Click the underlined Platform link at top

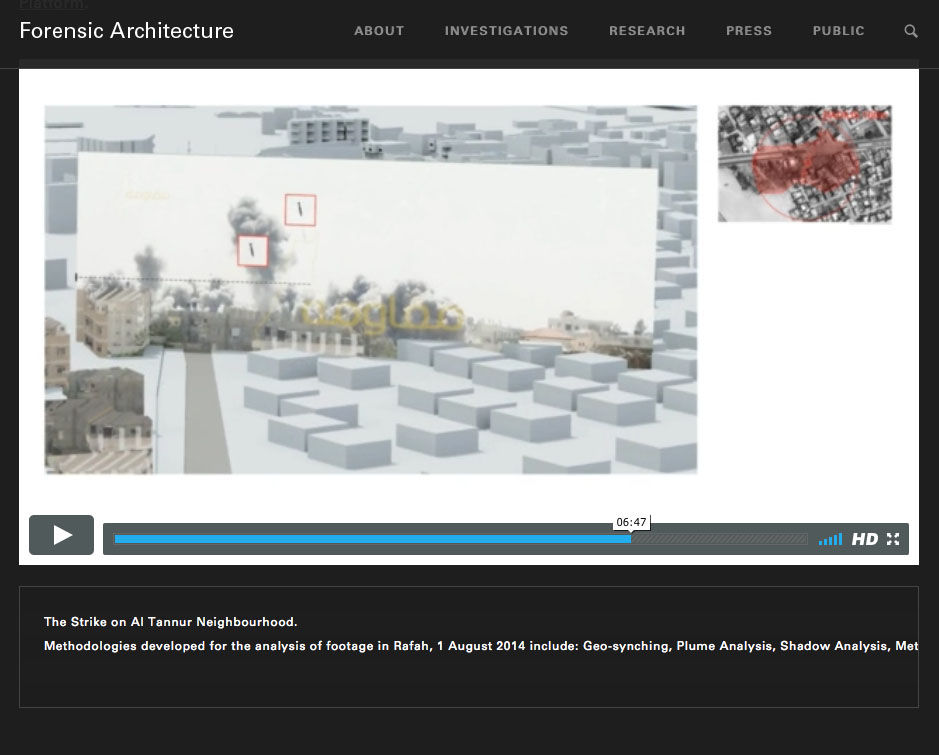click(x=53, y=4)
